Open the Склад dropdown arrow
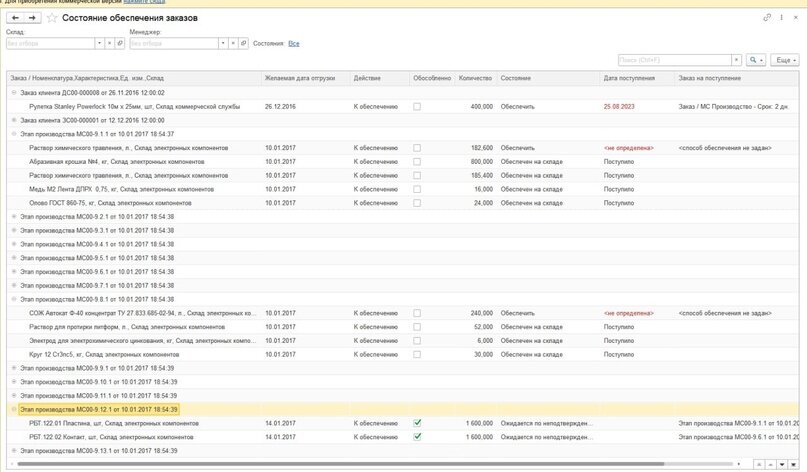The image size is (807, 472). 99,44
